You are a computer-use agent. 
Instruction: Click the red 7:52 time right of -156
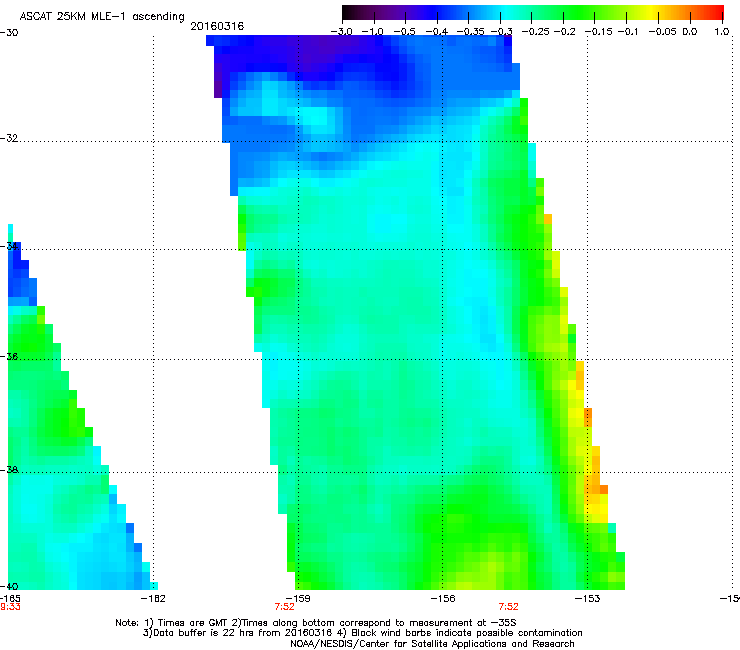(509, 607)
